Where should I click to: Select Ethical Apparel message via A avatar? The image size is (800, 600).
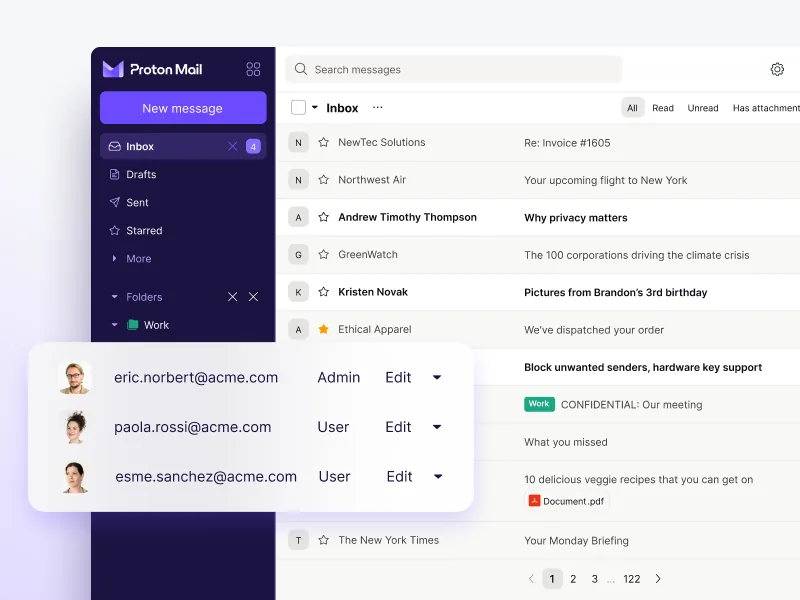click(x=298, y=330)
